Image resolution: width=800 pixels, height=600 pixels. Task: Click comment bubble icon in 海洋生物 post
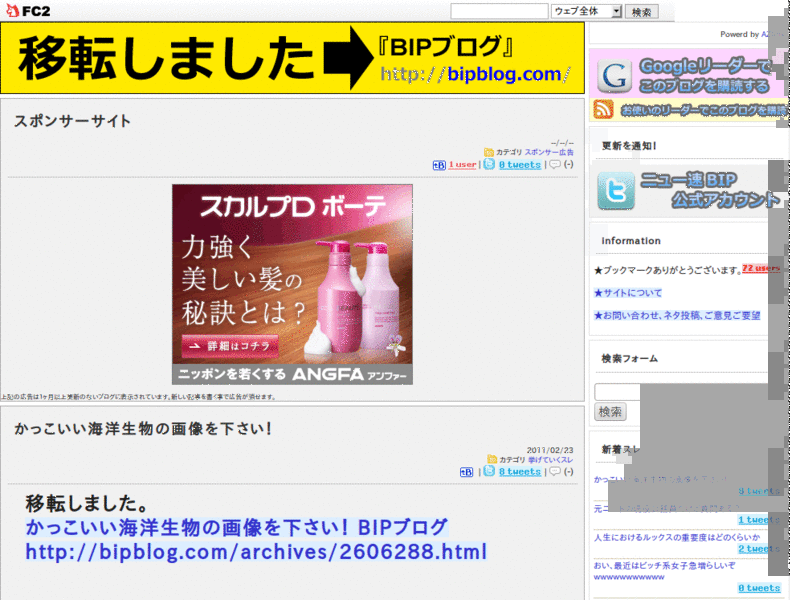pos(555,471)
